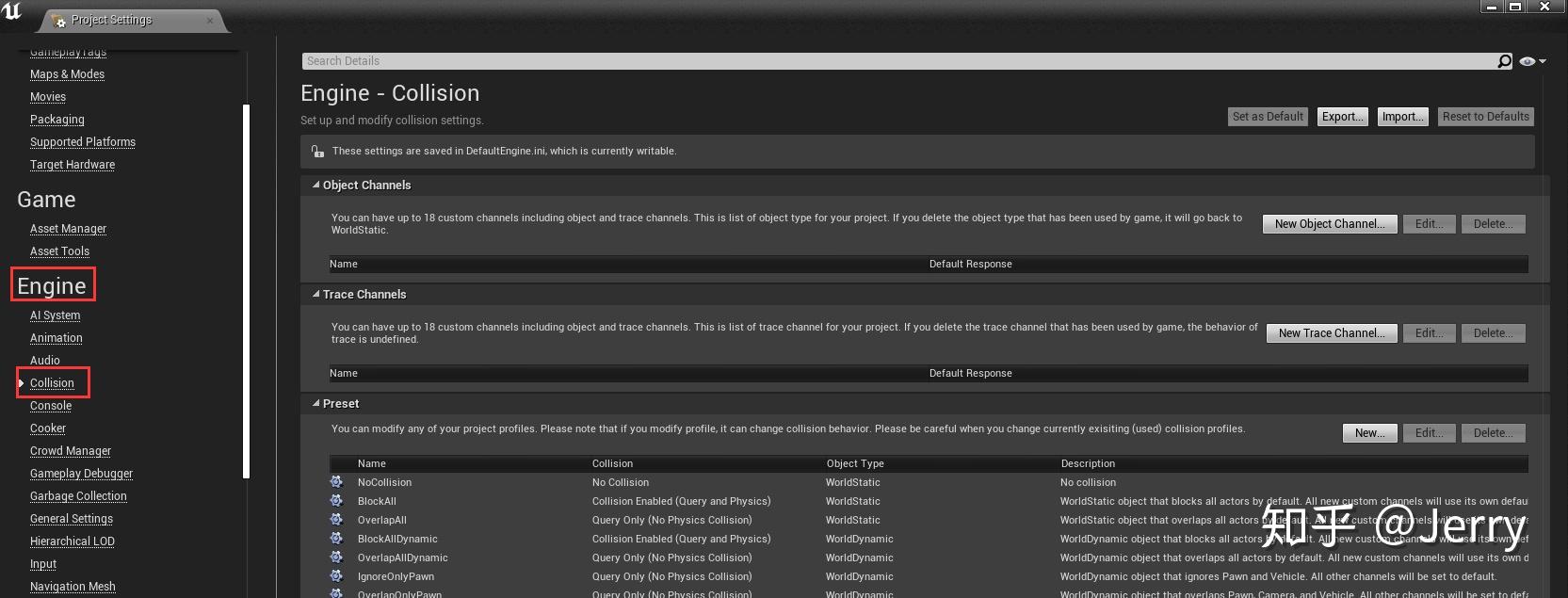
Task: Click Reset to Defaults button
Action: tap(1486, 117)
